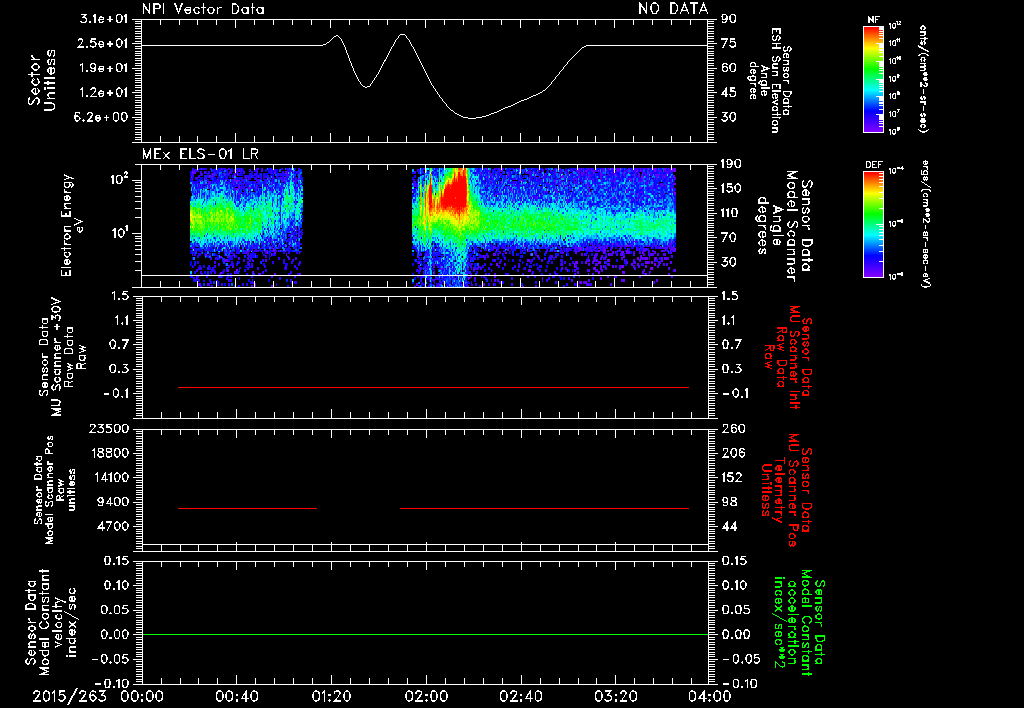Click the 190 scanner angle tick

731,164
